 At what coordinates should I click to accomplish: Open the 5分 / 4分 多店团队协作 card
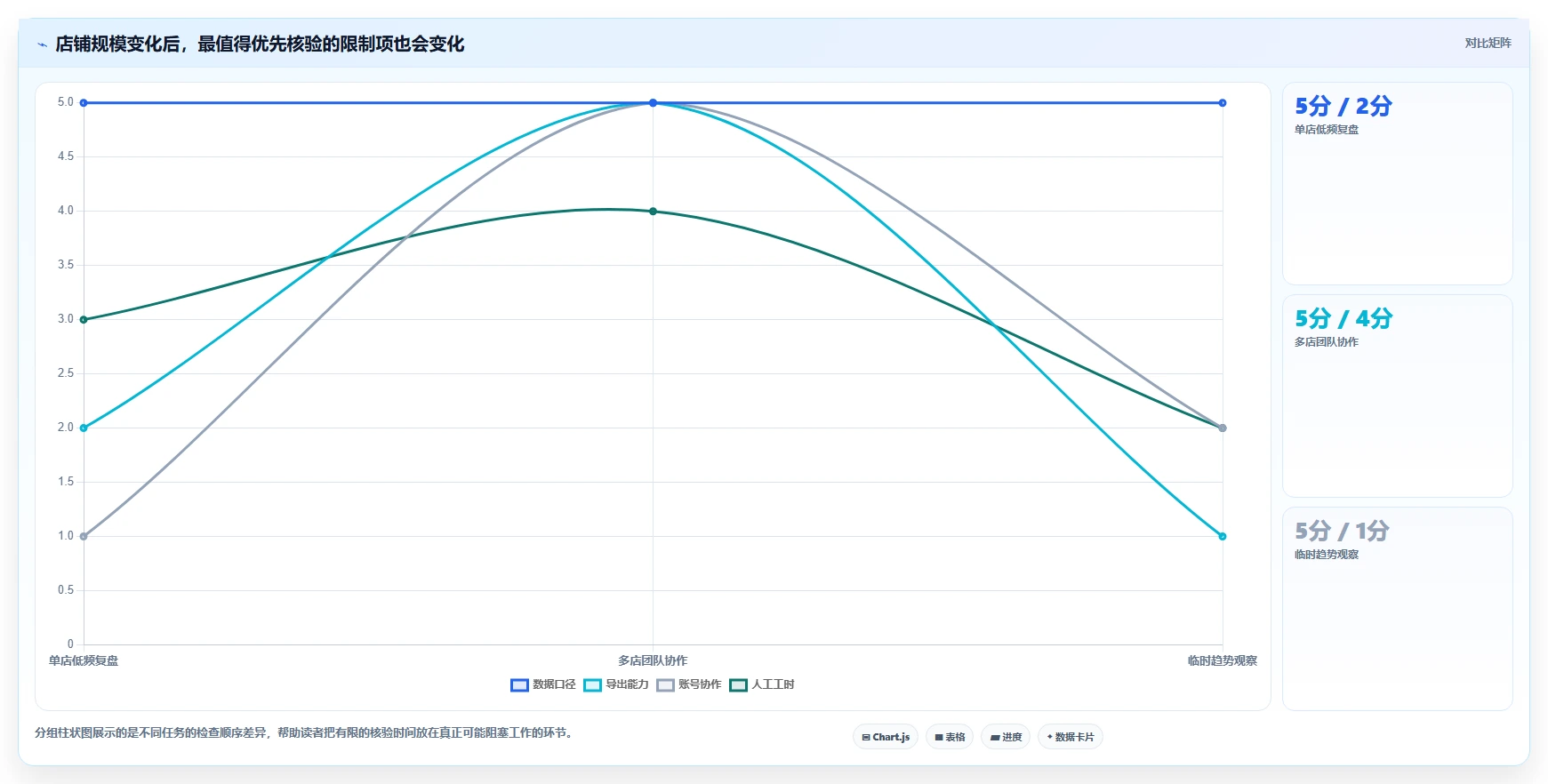(1397, 396)
